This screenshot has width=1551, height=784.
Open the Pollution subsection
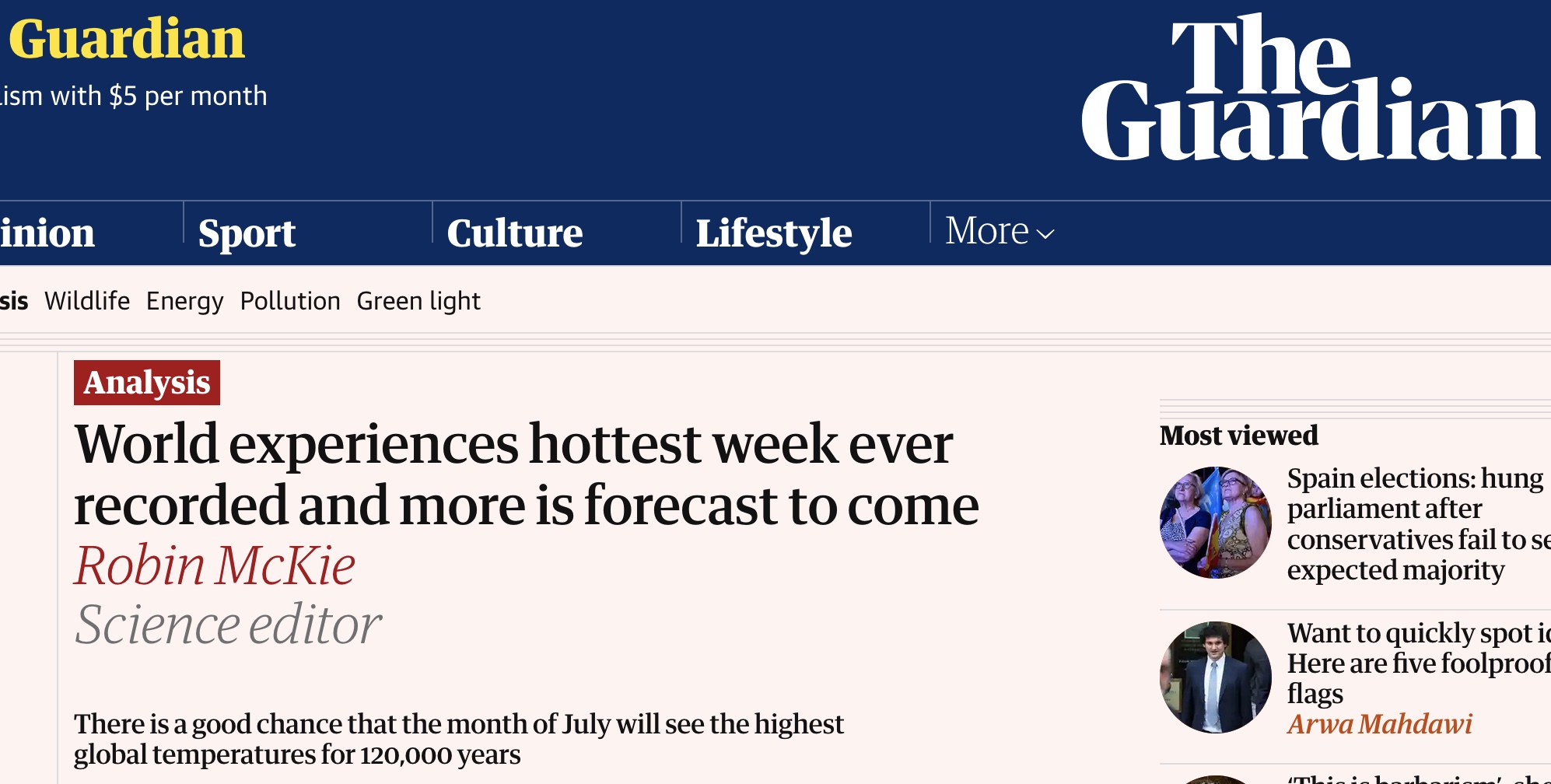pos(290,301)
